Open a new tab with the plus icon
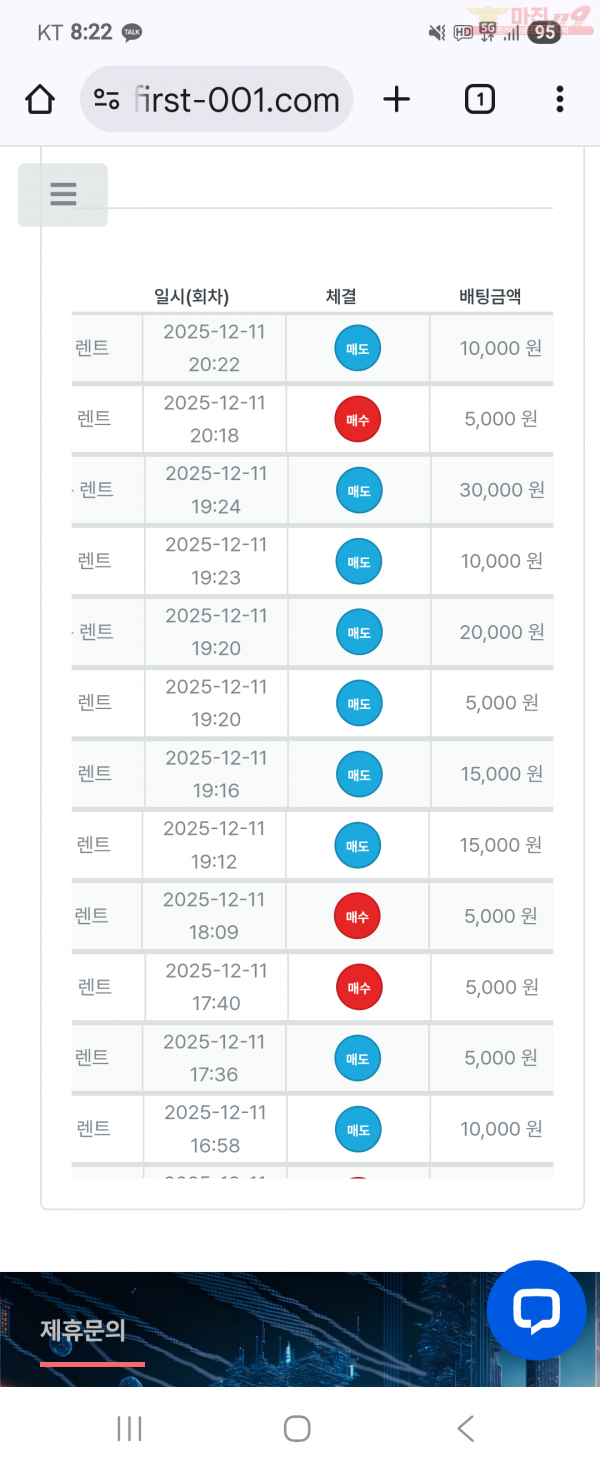Image resolution: width=600 pixels, height=1467 pixels. (396, 99)
